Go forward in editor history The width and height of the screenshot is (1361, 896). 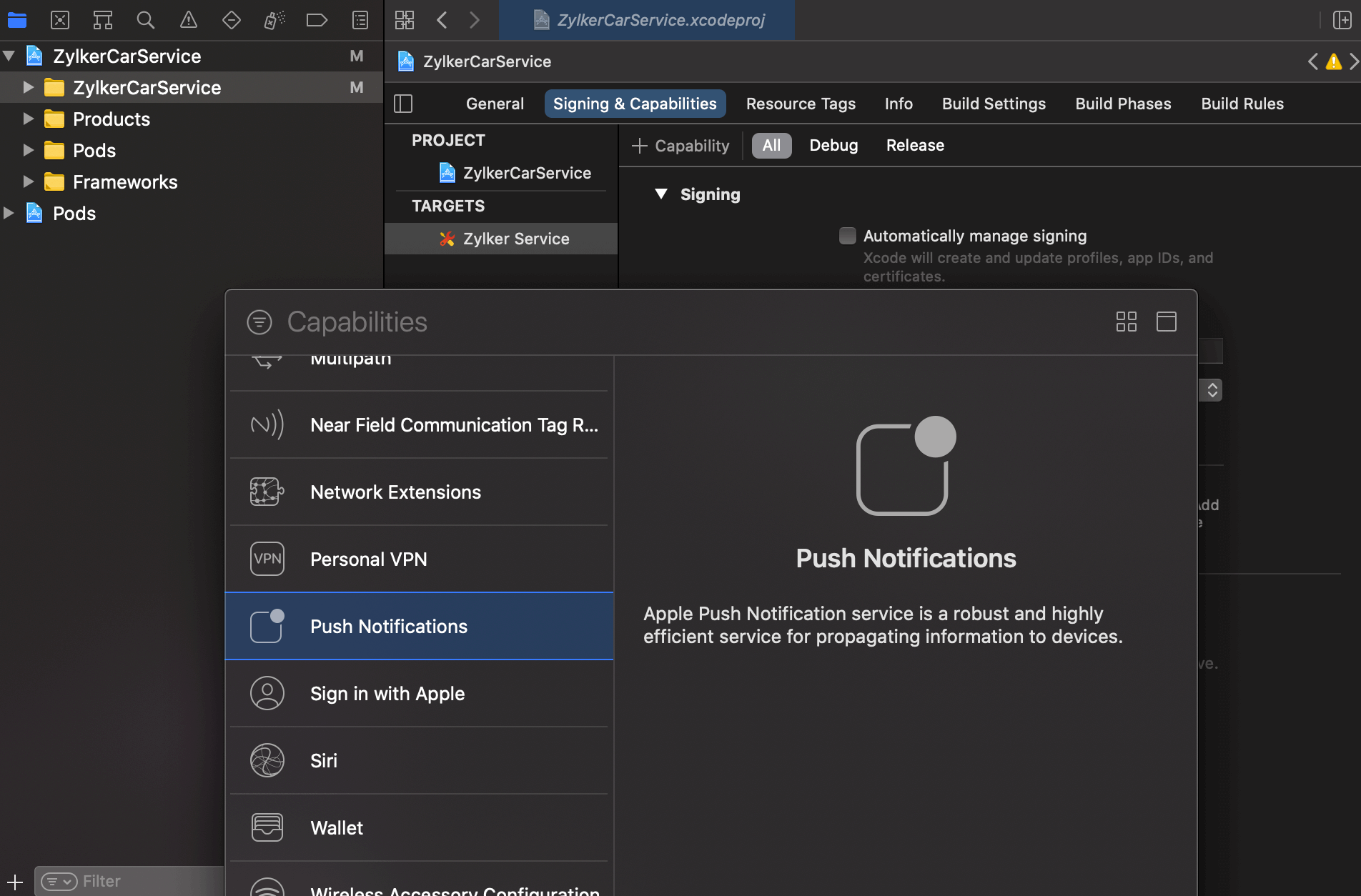(475, 20)
